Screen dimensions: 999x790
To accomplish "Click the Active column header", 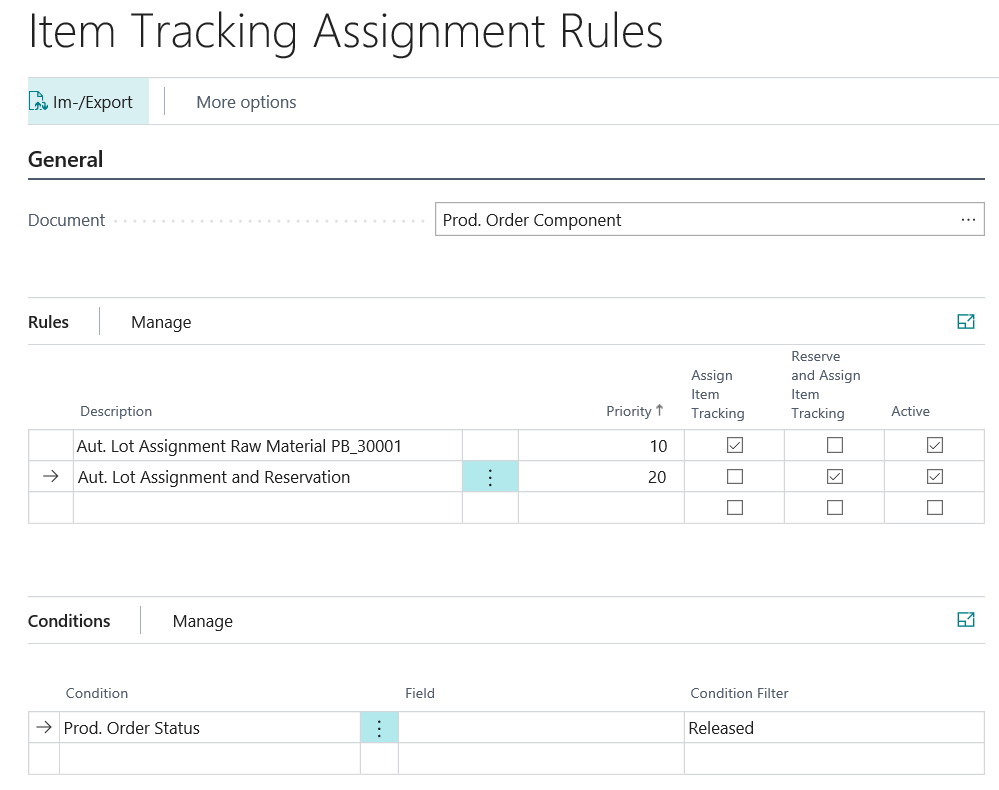I will 910,411.
